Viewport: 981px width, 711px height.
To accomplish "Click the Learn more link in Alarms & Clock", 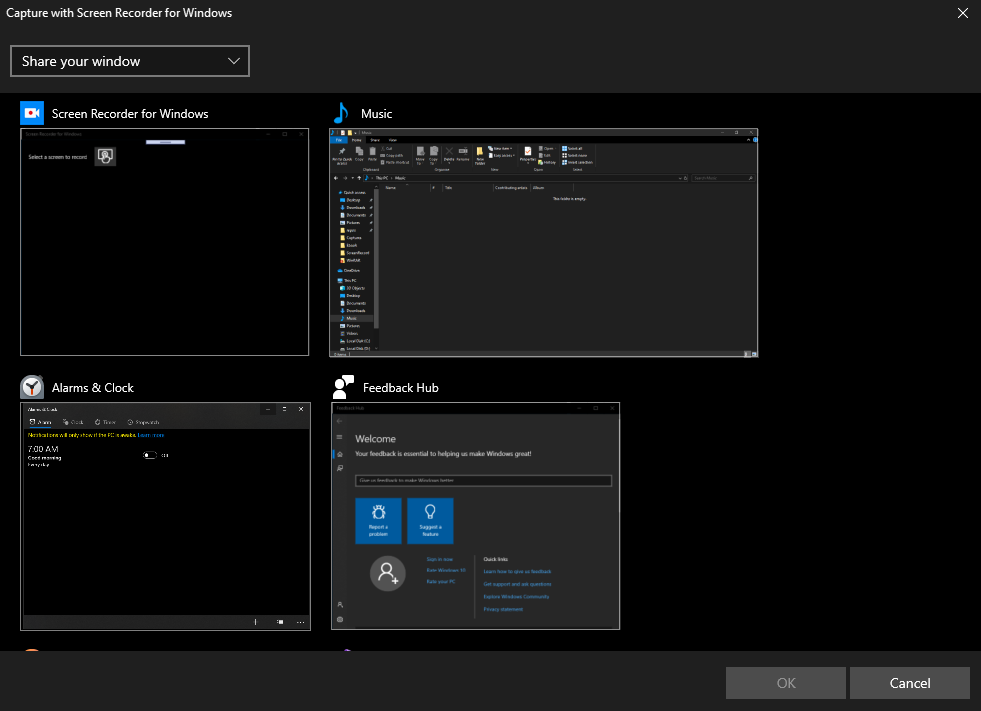I will (150, 435).
